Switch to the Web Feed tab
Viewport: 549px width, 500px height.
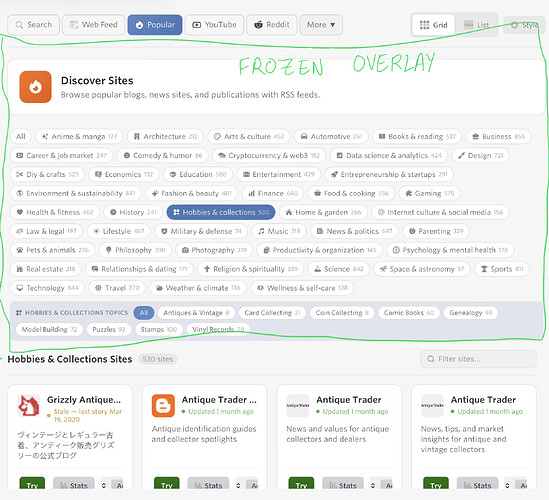point(93,25)
